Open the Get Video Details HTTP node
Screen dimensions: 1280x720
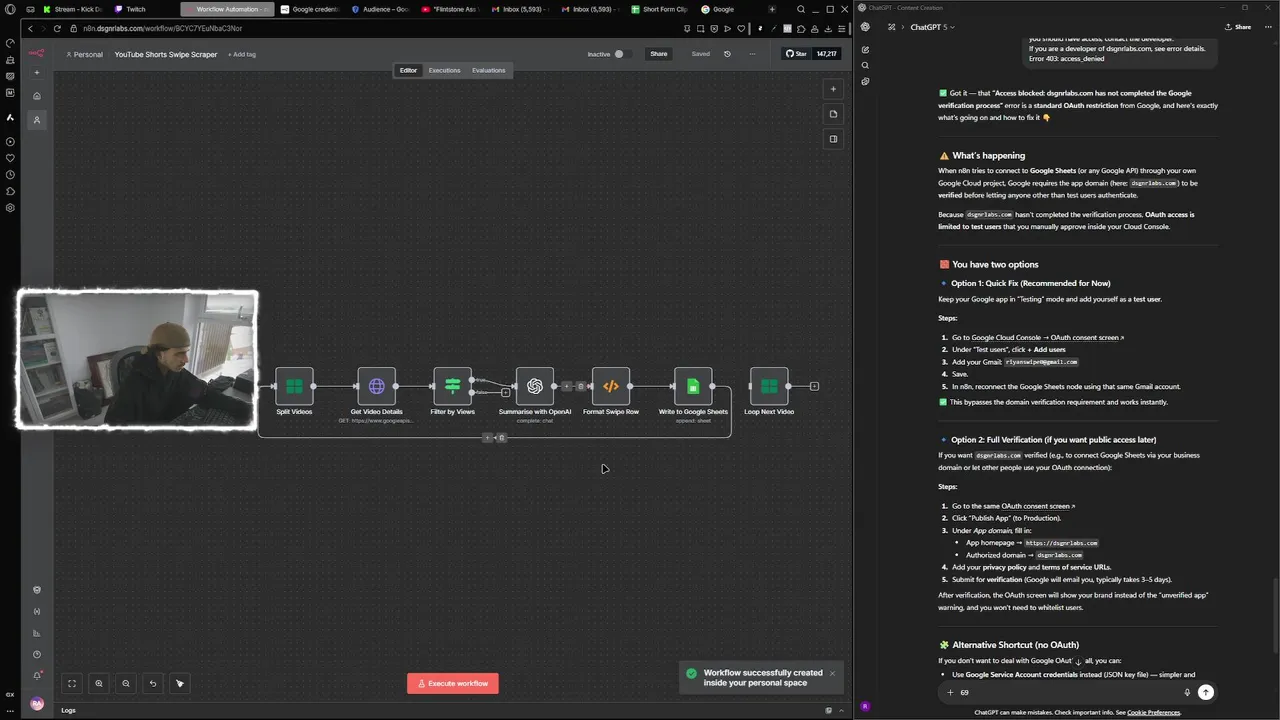tap(376, 386)
